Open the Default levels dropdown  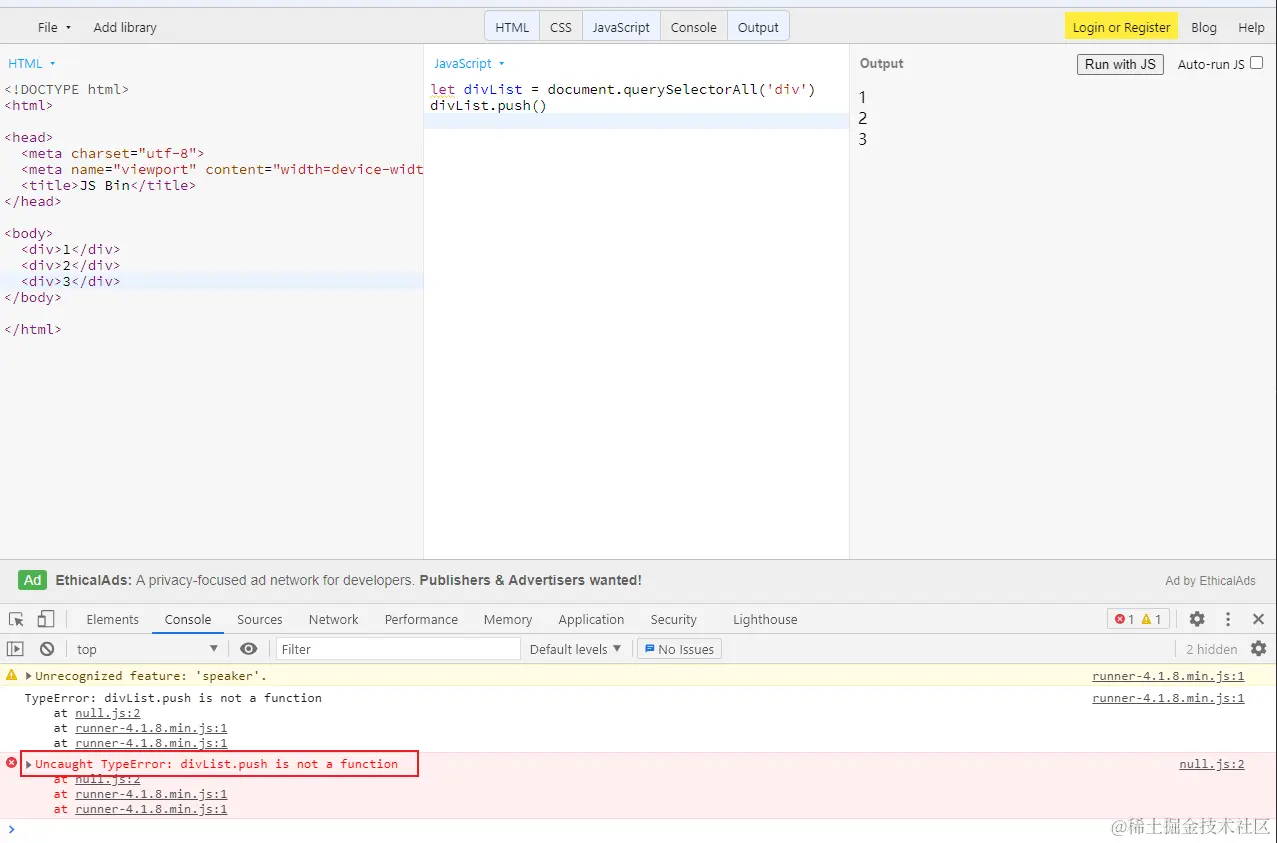tap(575, 649)
